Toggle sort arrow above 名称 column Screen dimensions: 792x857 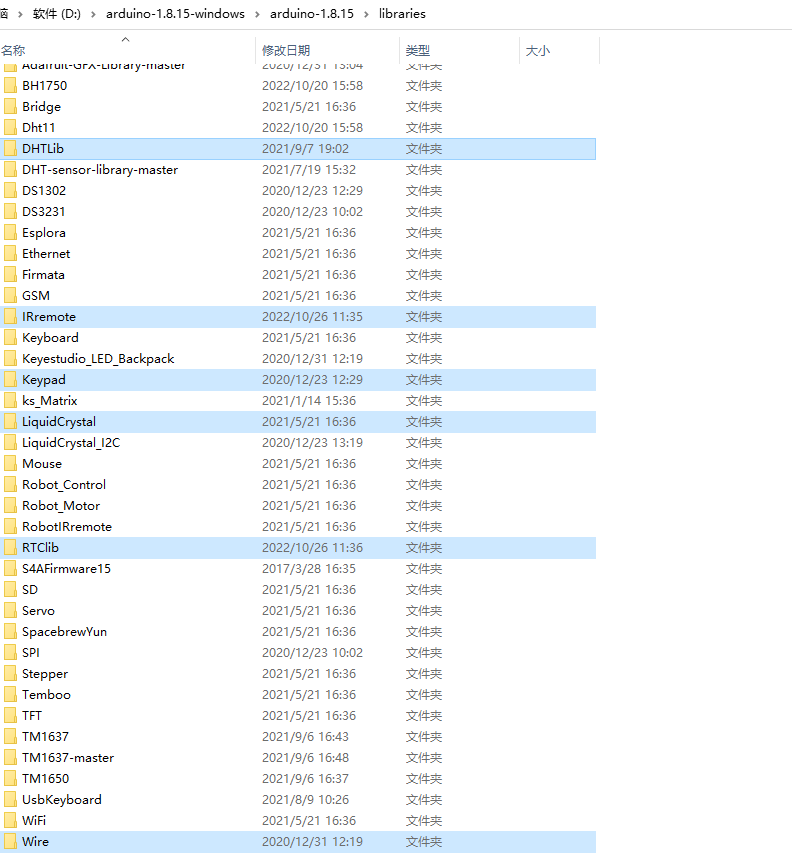[126, 39]
